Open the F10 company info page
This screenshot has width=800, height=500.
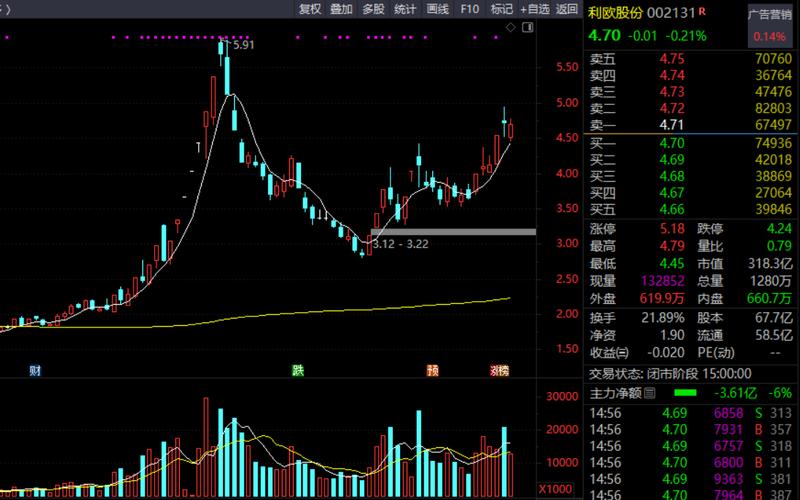[x=469, y=9]
